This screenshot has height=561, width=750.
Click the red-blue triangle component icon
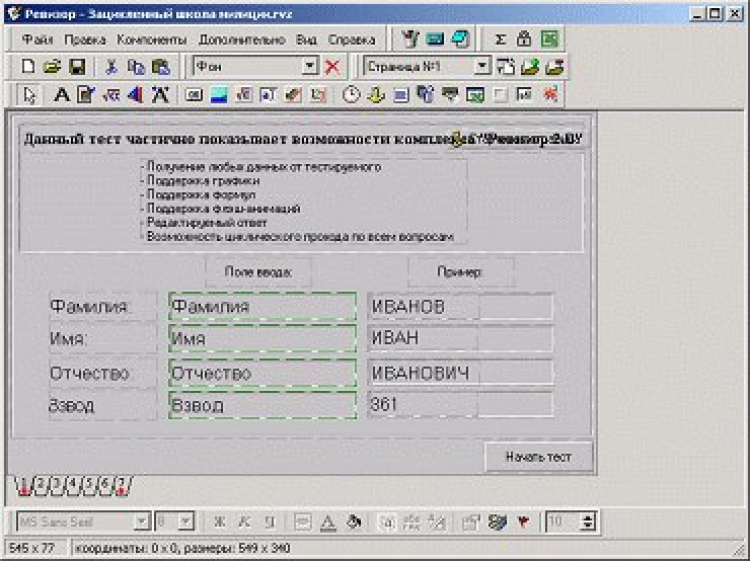[135, 95]
